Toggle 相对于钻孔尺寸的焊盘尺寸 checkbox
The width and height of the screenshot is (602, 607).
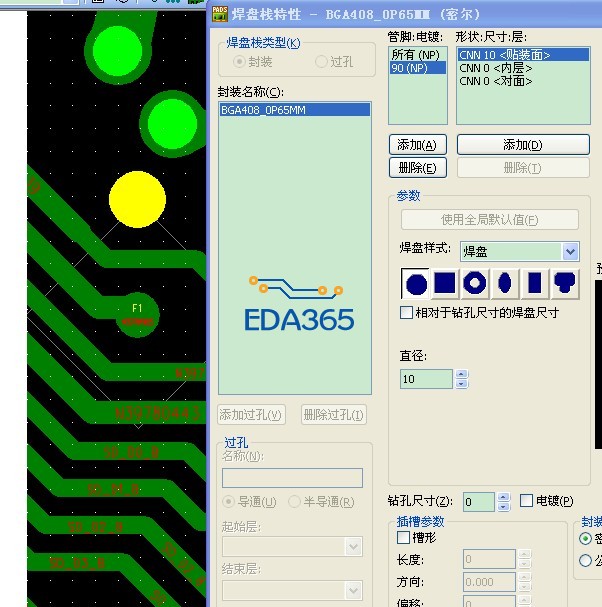click(406, 312)
